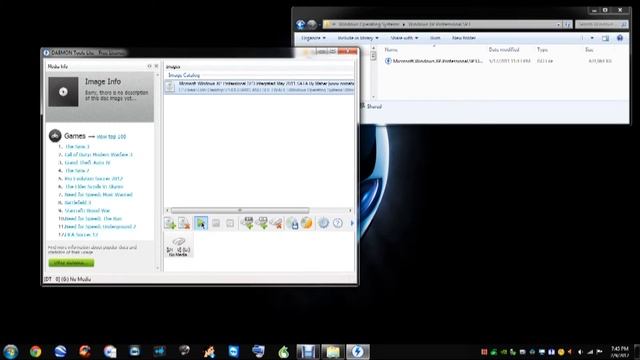
Task: Open the view top 100 link
Action: (x=111, y=137)
